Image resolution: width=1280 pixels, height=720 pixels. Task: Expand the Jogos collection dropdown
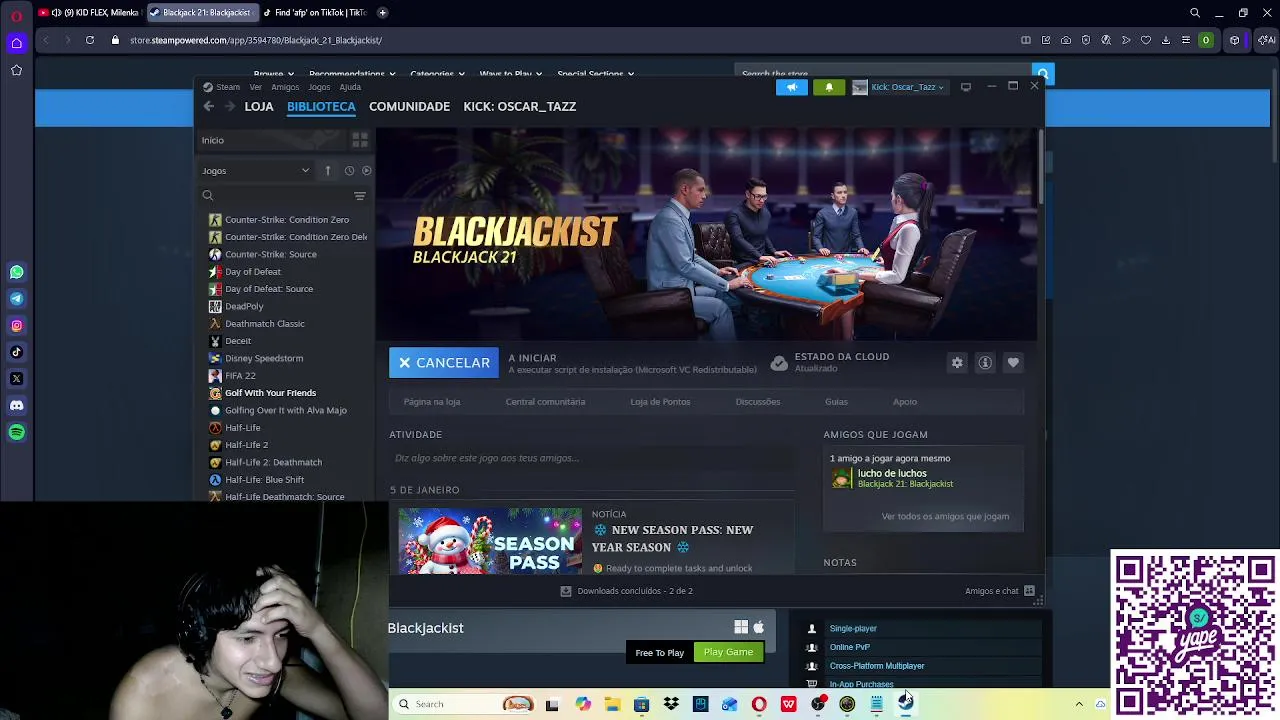(x=257, y=171)
